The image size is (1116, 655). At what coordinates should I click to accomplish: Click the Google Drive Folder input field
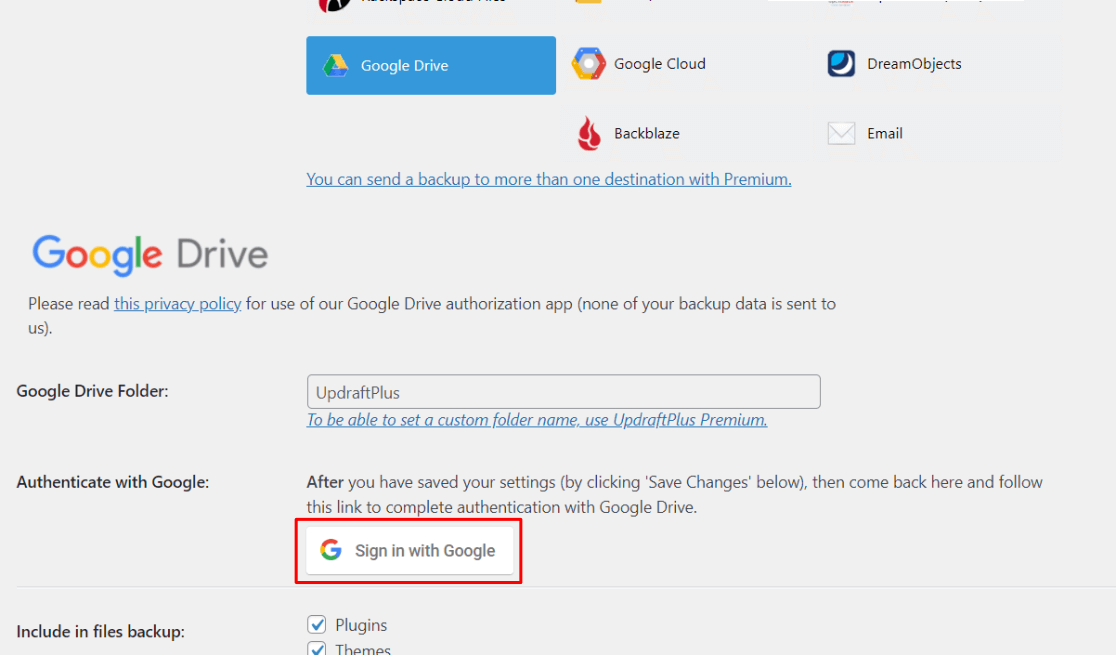click(563, 392)
